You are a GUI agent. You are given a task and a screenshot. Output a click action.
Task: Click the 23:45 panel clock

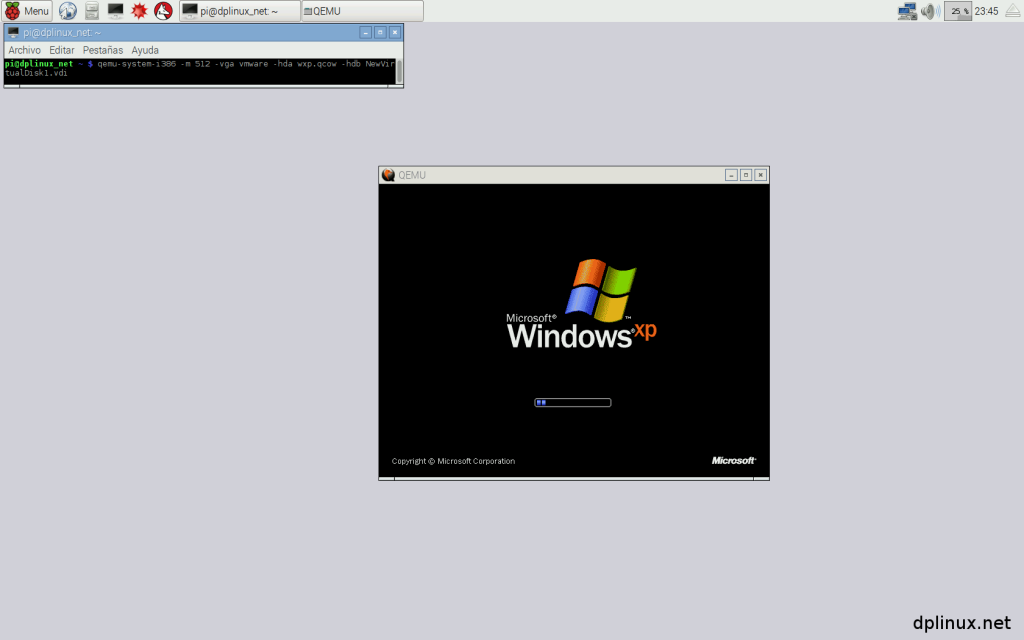[986, 11]
